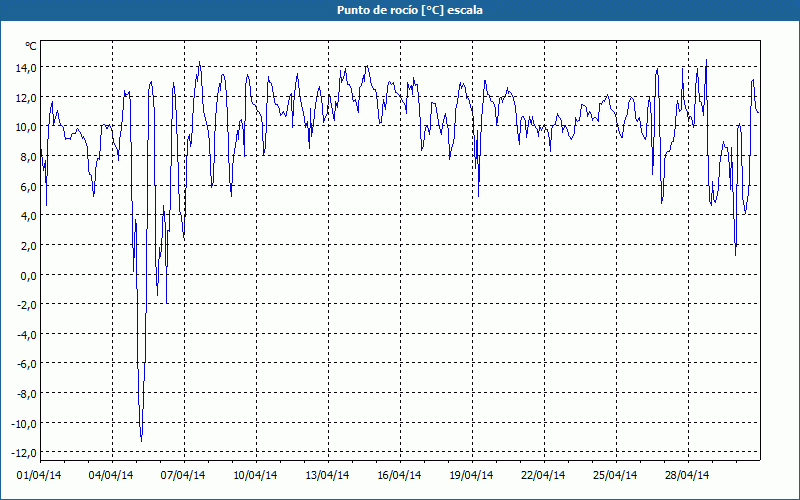Click the 13/04/14 date label

pos(327,475)
